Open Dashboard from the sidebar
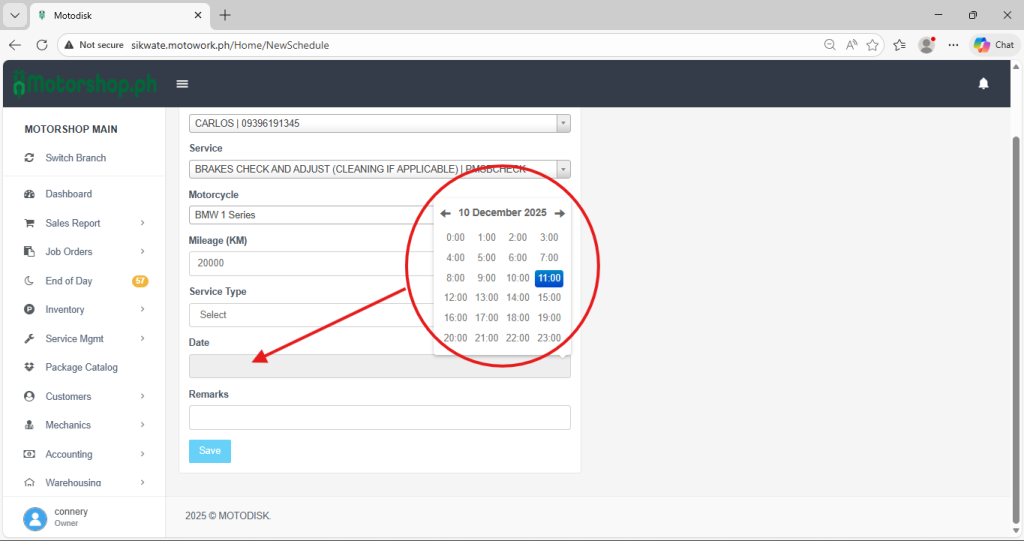 point(68,194)
